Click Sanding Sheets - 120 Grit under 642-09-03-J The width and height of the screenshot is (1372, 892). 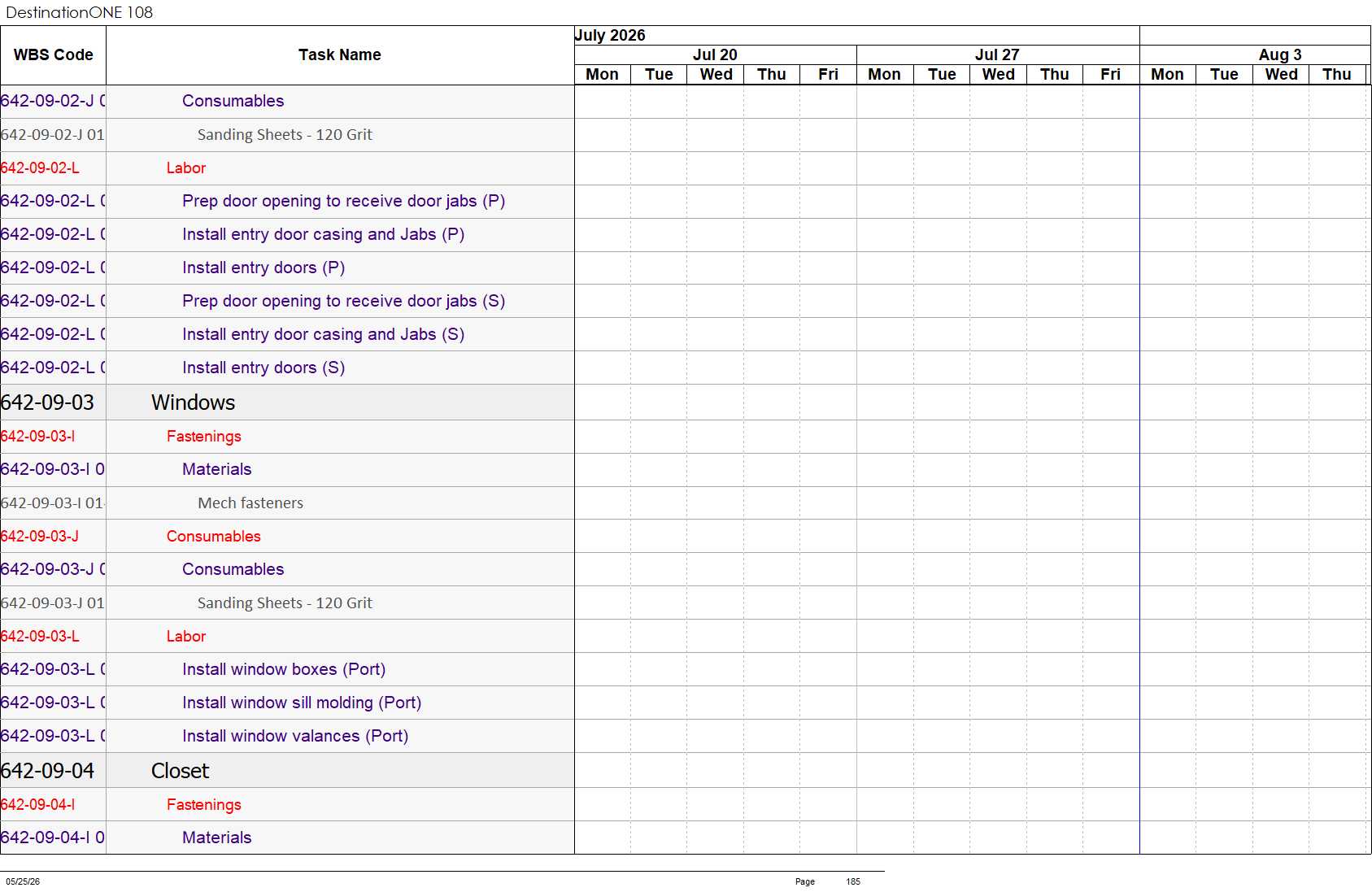(285, 603)
